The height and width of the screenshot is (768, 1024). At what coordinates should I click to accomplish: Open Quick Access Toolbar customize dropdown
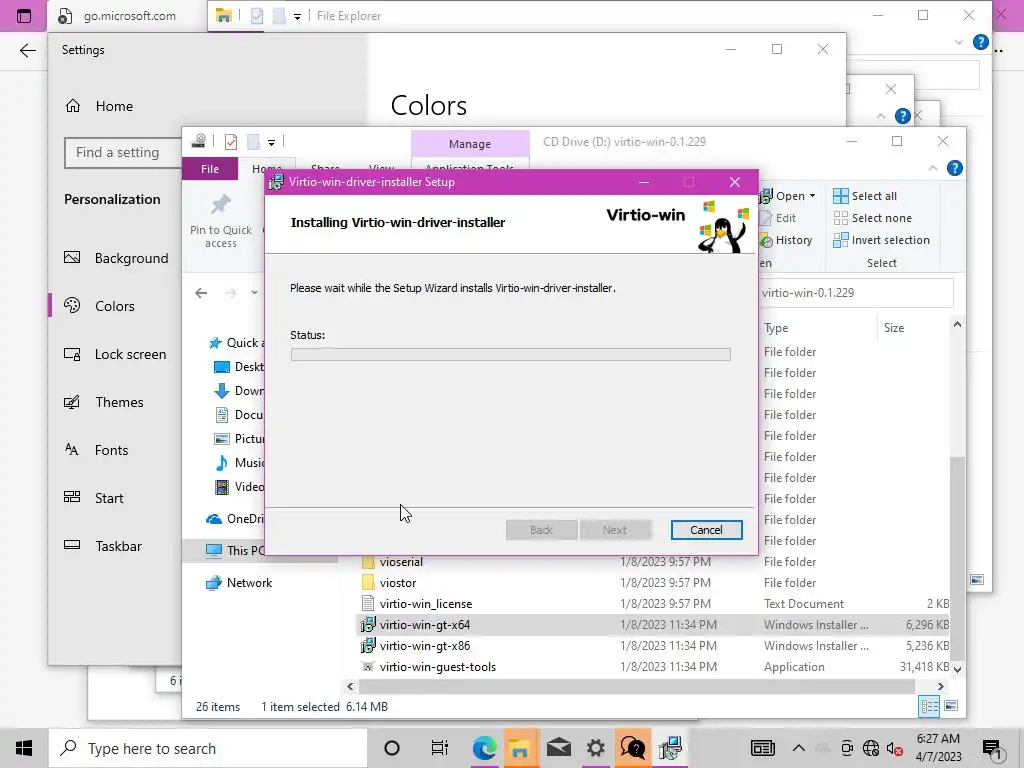[271, 142]
